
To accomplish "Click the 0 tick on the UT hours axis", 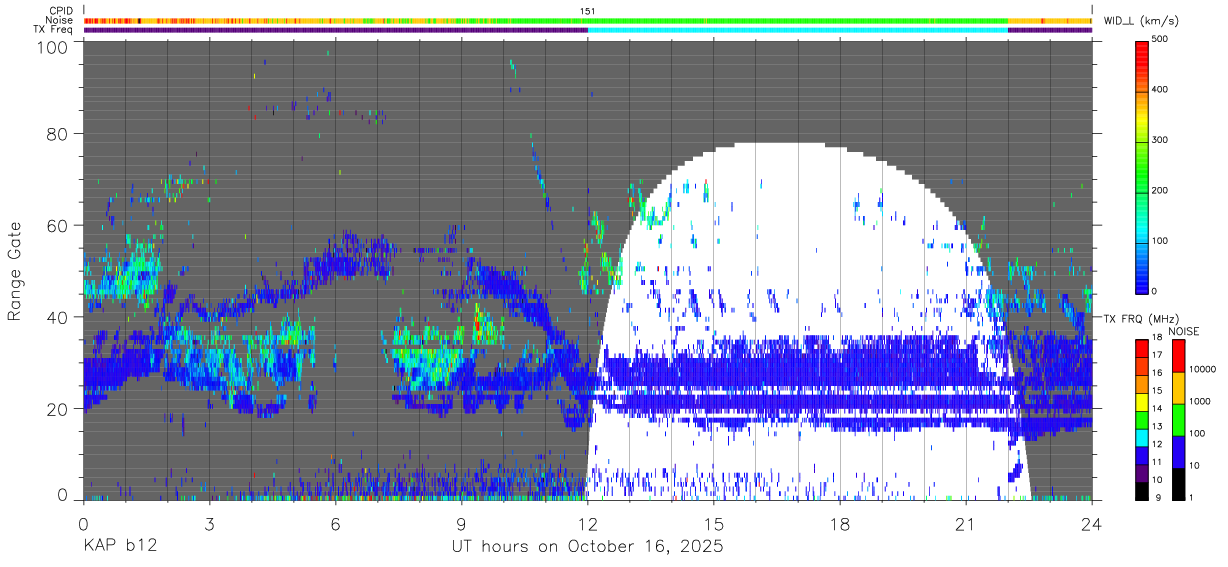I will (83, 523).
